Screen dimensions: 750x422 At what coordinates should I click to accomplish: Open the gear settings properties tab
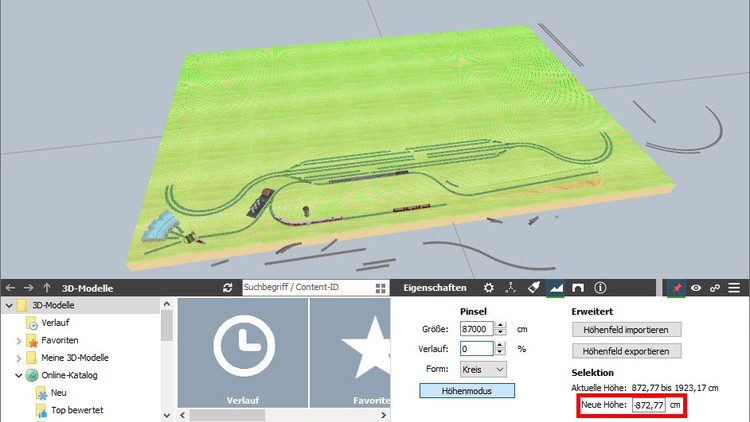488,288
